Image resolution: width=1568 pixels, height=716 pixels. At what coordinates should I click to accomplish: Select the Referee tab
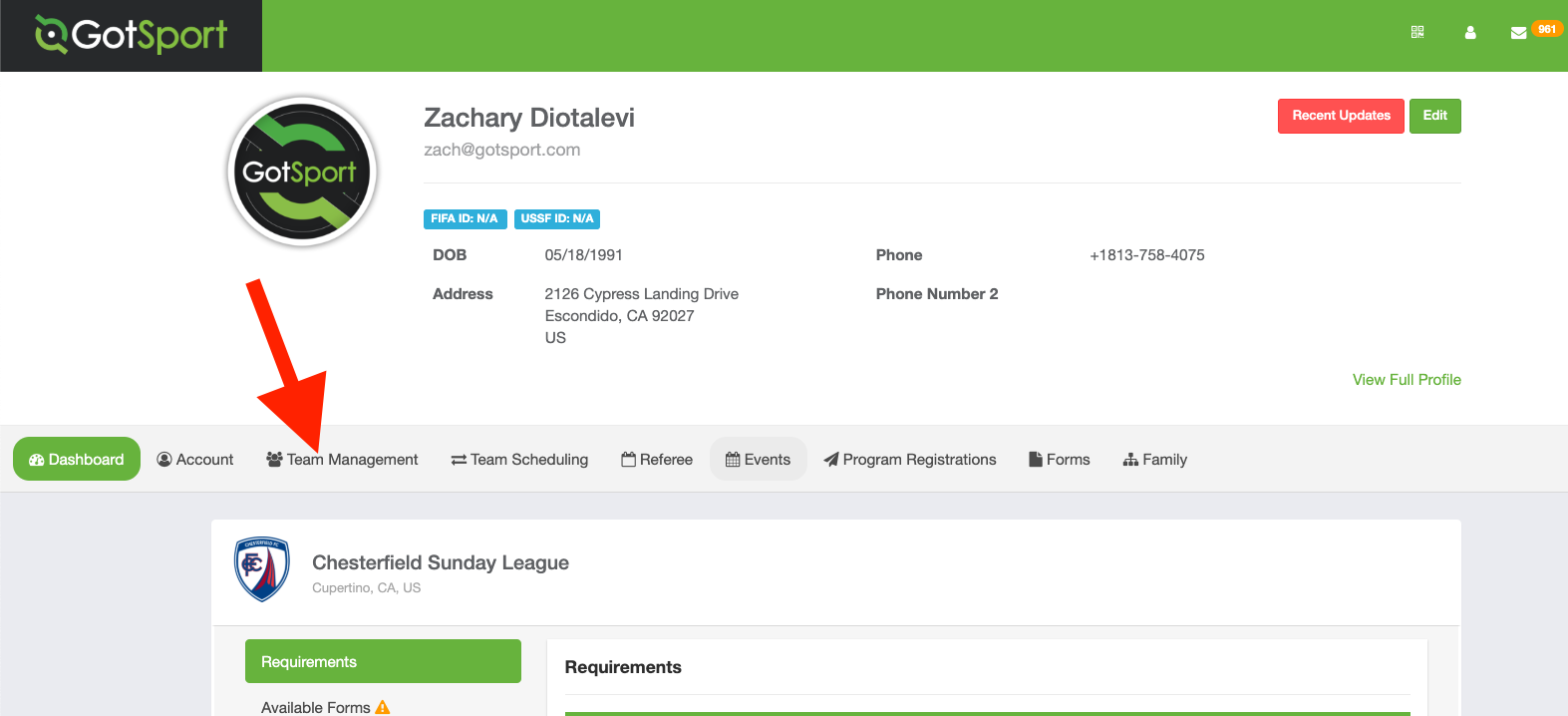[x=657, y=459]
